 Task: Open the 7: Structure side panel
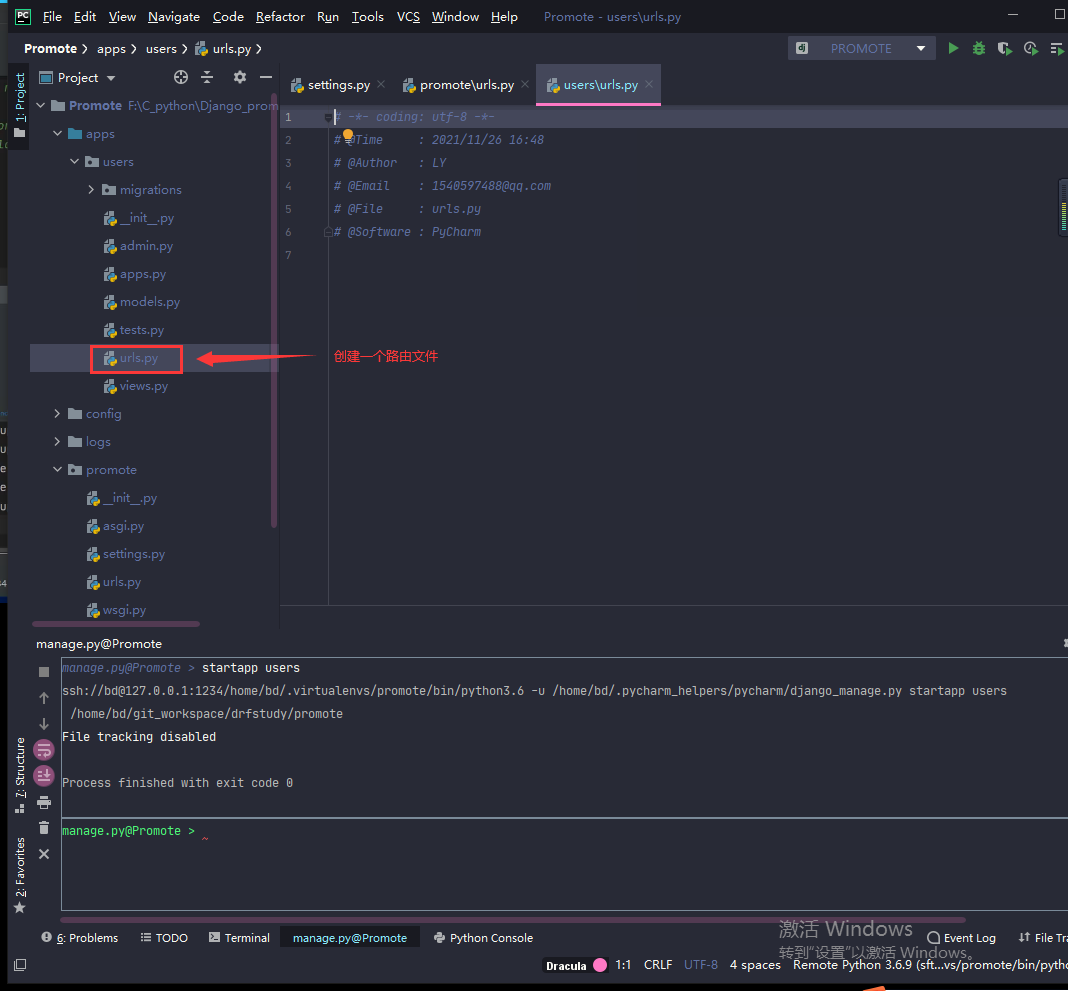20,775
